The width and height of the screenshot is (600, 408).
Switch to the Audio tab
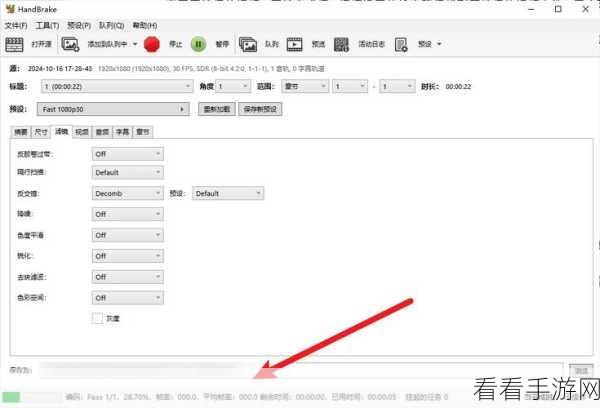pyautogui.click(x=102, y=132)
